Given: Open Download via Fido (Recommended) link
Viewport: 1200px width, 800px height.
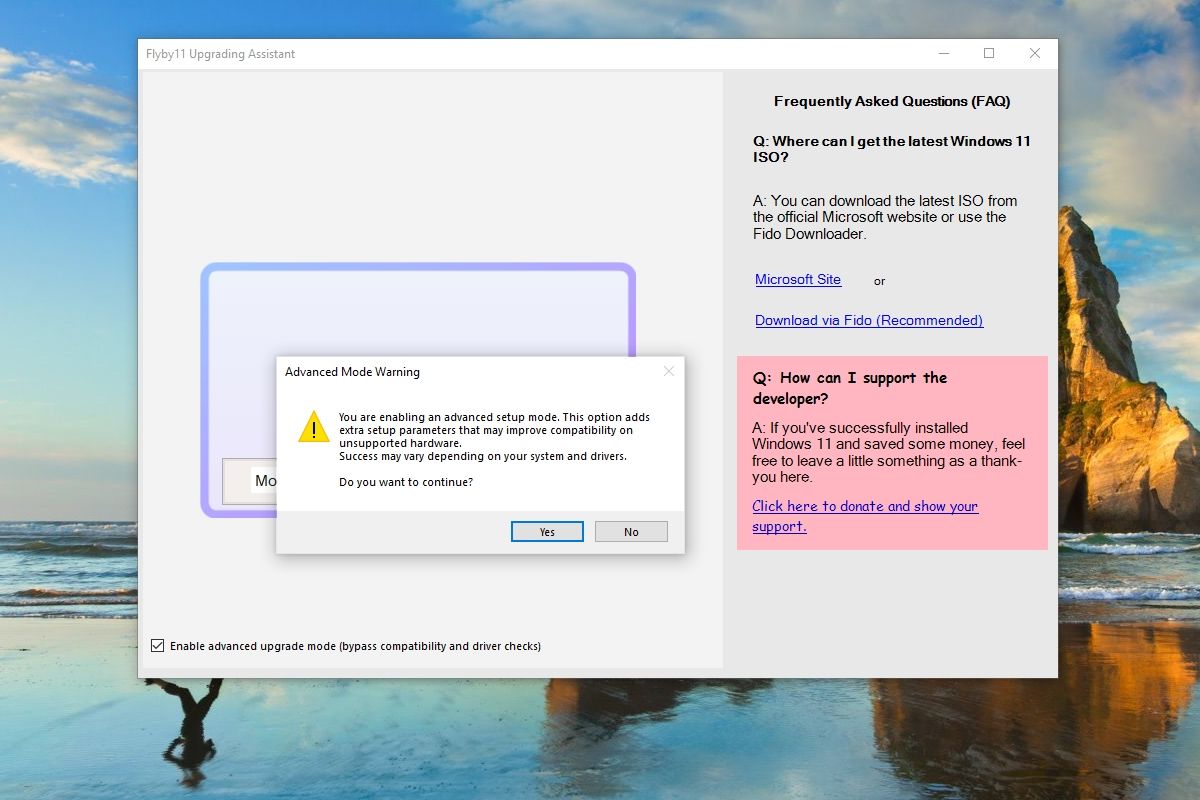Looking at the screenshot, I should pos(869,320).
